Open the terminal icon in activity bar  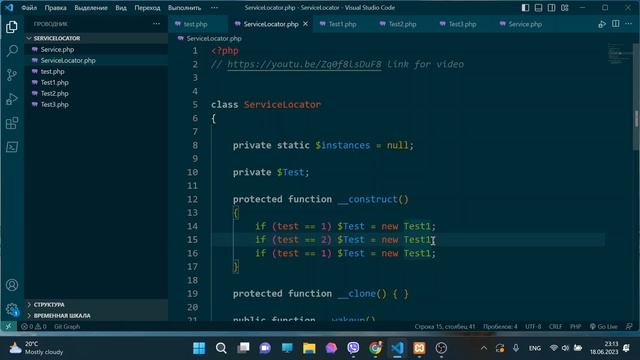coord(12,147)
